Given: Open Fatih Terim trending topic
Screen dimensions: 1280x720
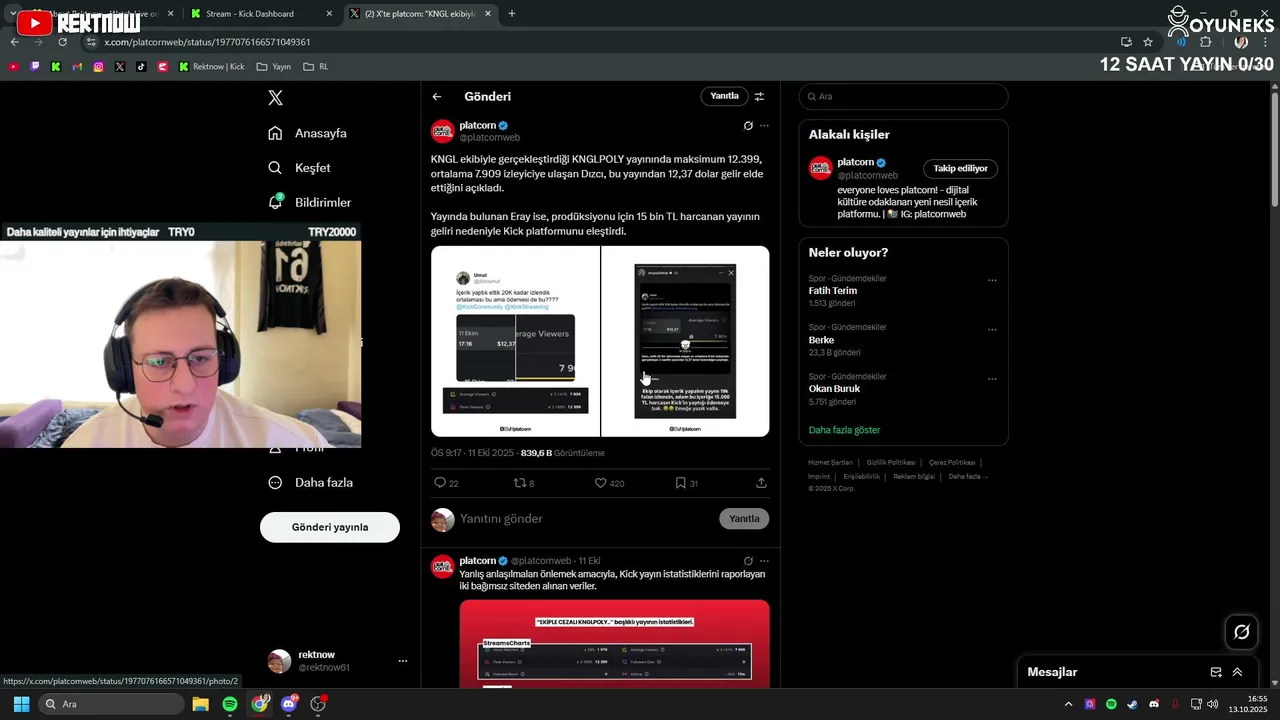Looking at the screenshot, I should click(x=832, y=291).
